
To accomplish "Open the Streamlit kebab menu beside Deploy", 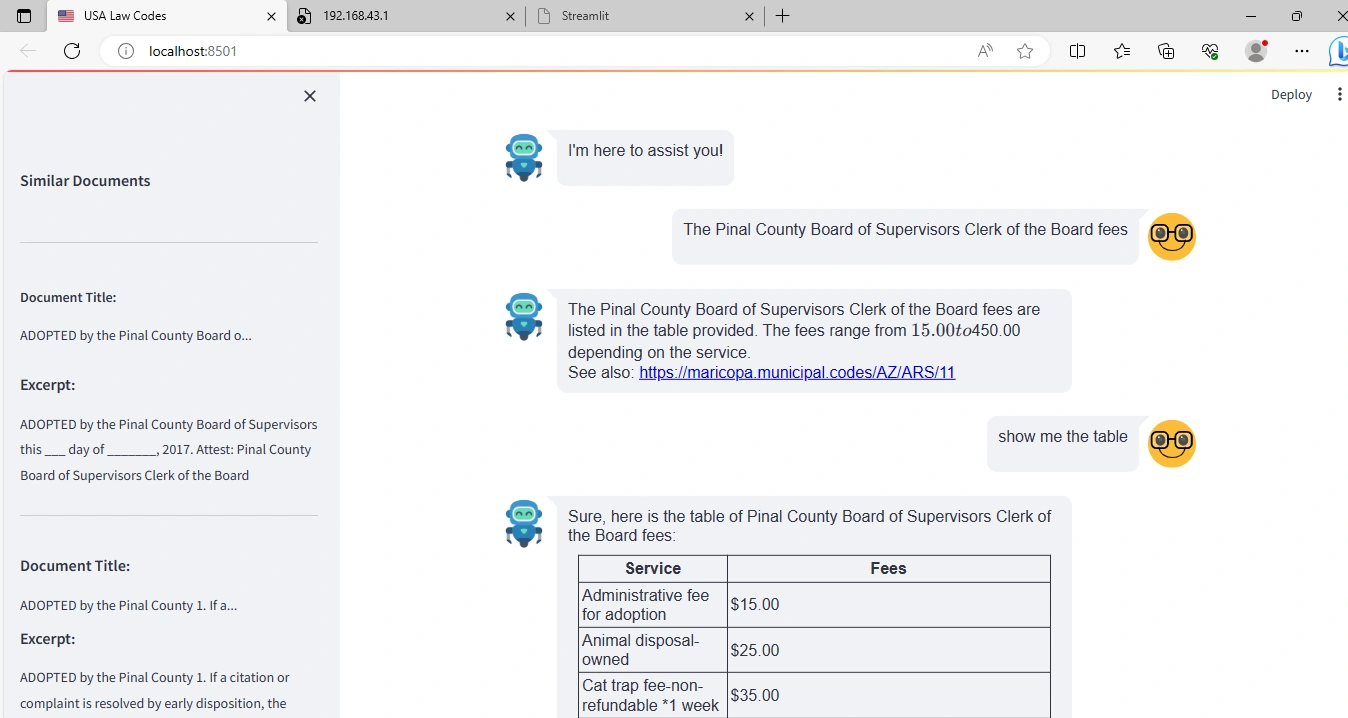I will [1339, 94].
